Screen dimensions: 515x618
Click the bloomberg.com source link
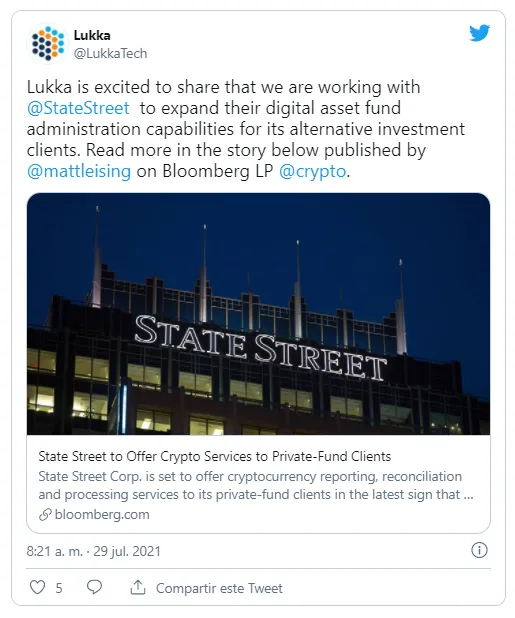[102, 514]
